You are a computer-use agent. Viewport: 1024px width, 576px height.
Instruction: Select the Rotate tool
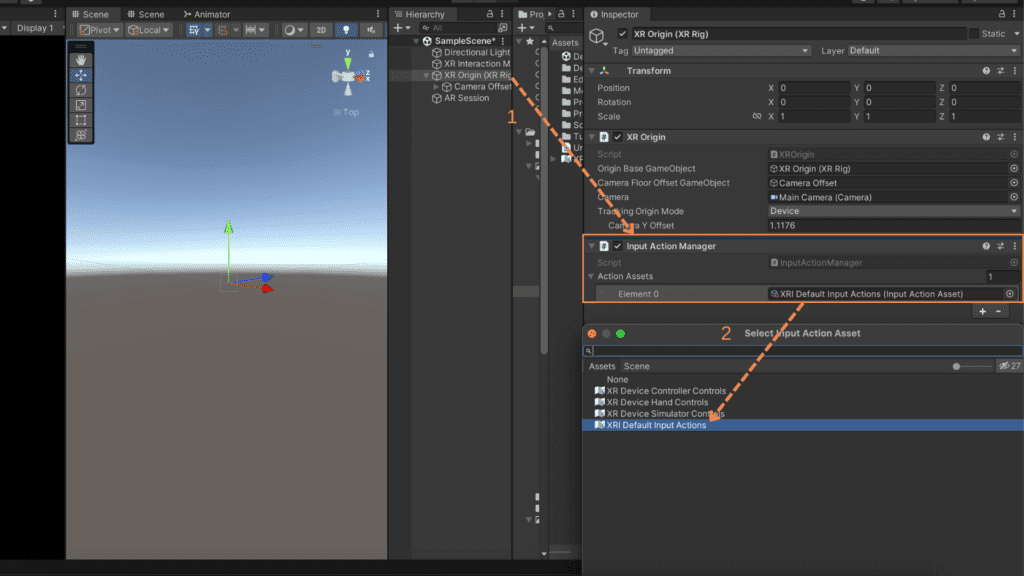tap(80, 88)
